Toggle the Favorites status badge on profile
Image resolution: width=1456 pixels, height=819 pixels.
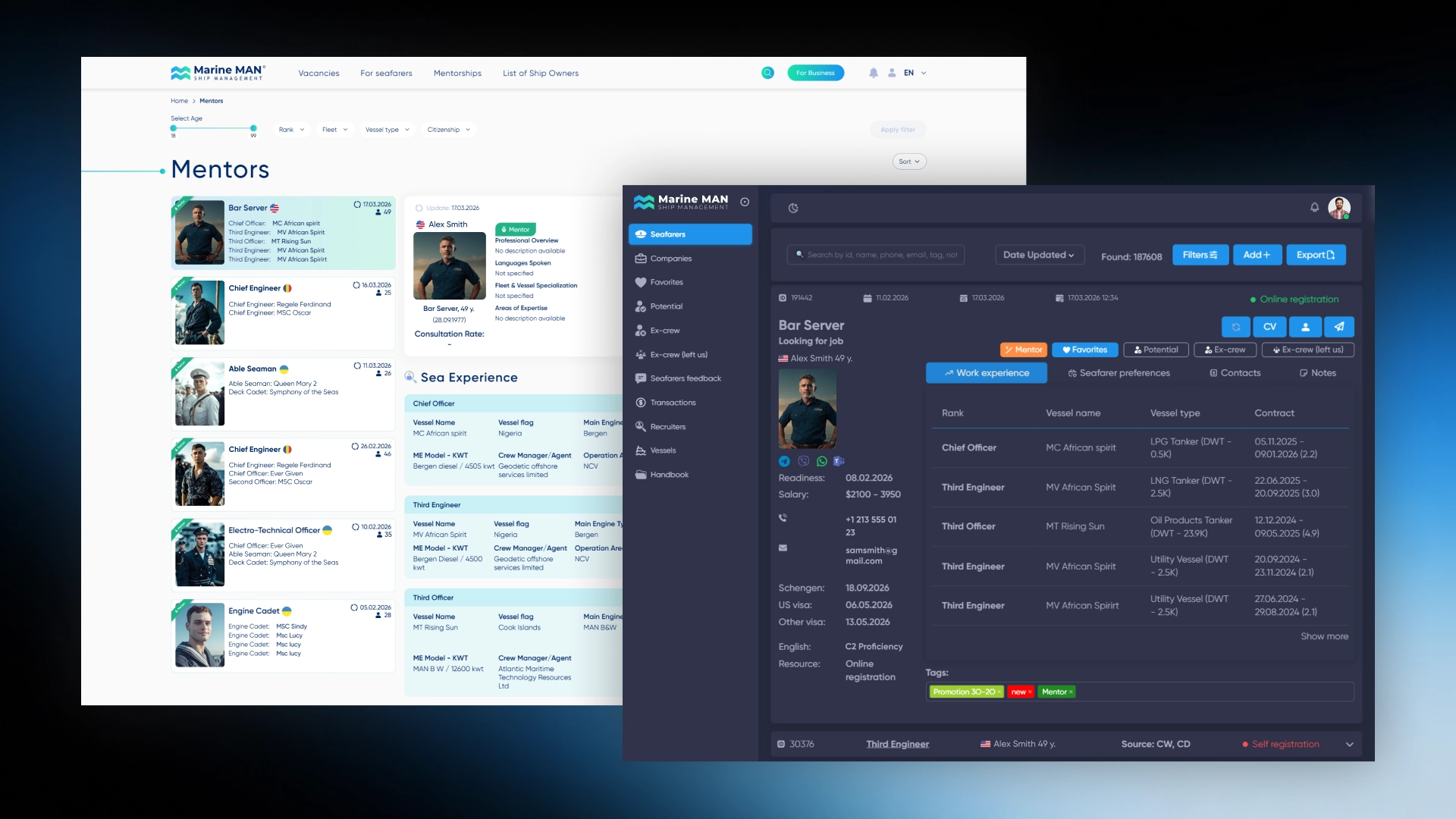point(1084,350)
